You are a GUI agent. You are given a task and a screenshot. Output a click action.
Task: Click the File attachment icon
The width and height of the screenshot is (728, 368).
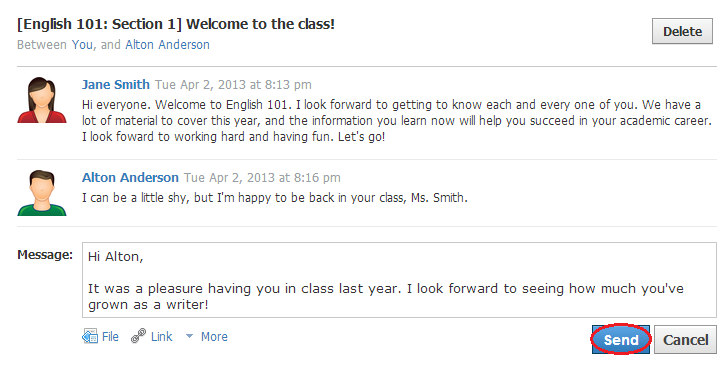coord(90,336)
